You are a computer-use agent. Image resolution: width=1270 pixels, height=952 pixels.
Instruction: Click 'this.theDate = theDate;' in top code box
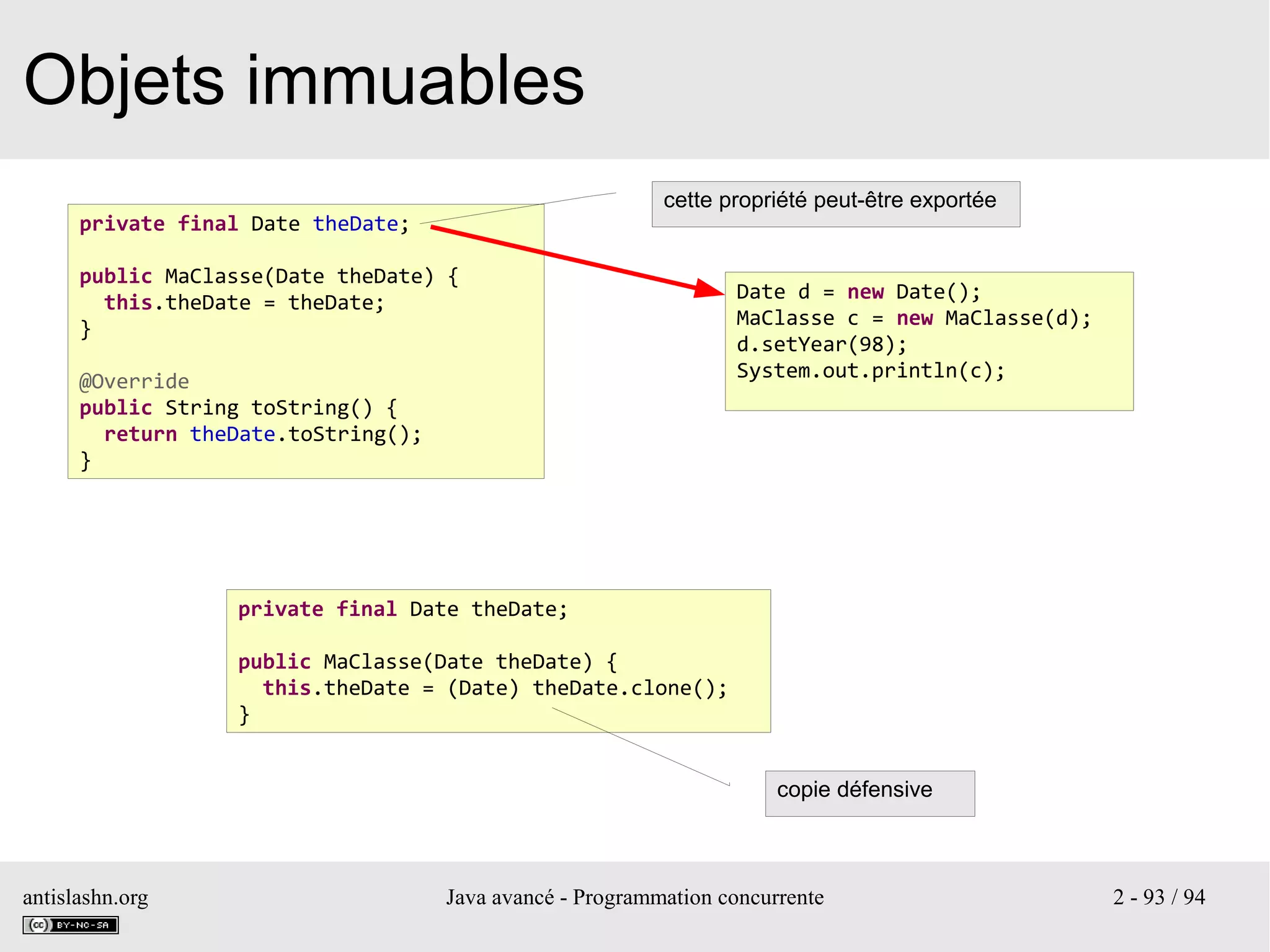[244, 303]
